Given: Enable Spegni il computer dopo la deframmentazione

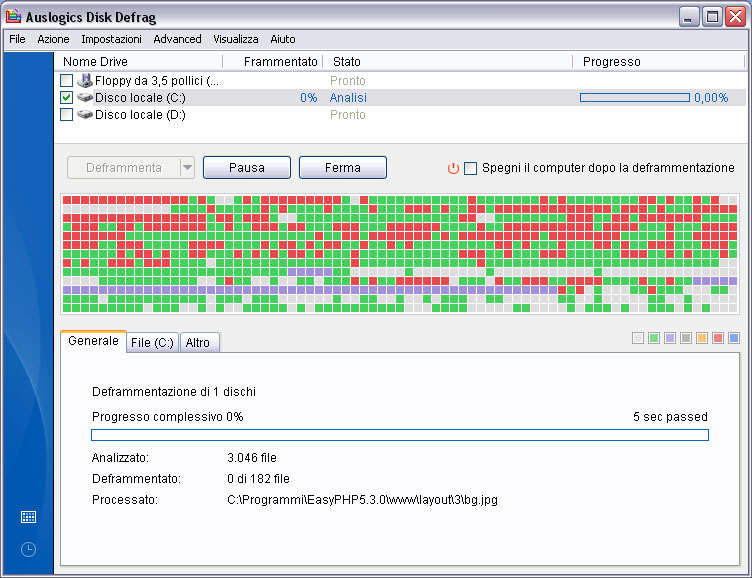Looking at the screenshot, I should pos(470,168).
